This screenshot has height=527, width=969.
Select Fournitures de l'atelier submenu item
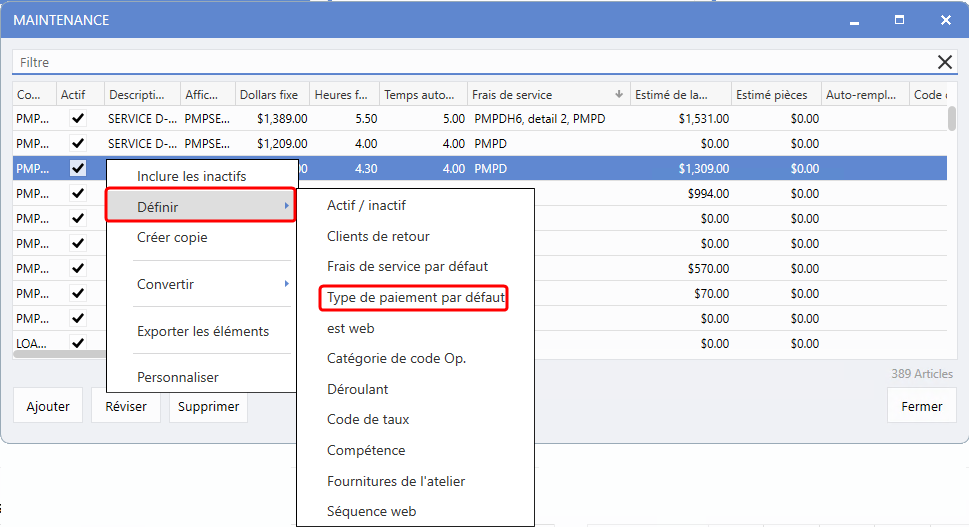coord(396,481)
